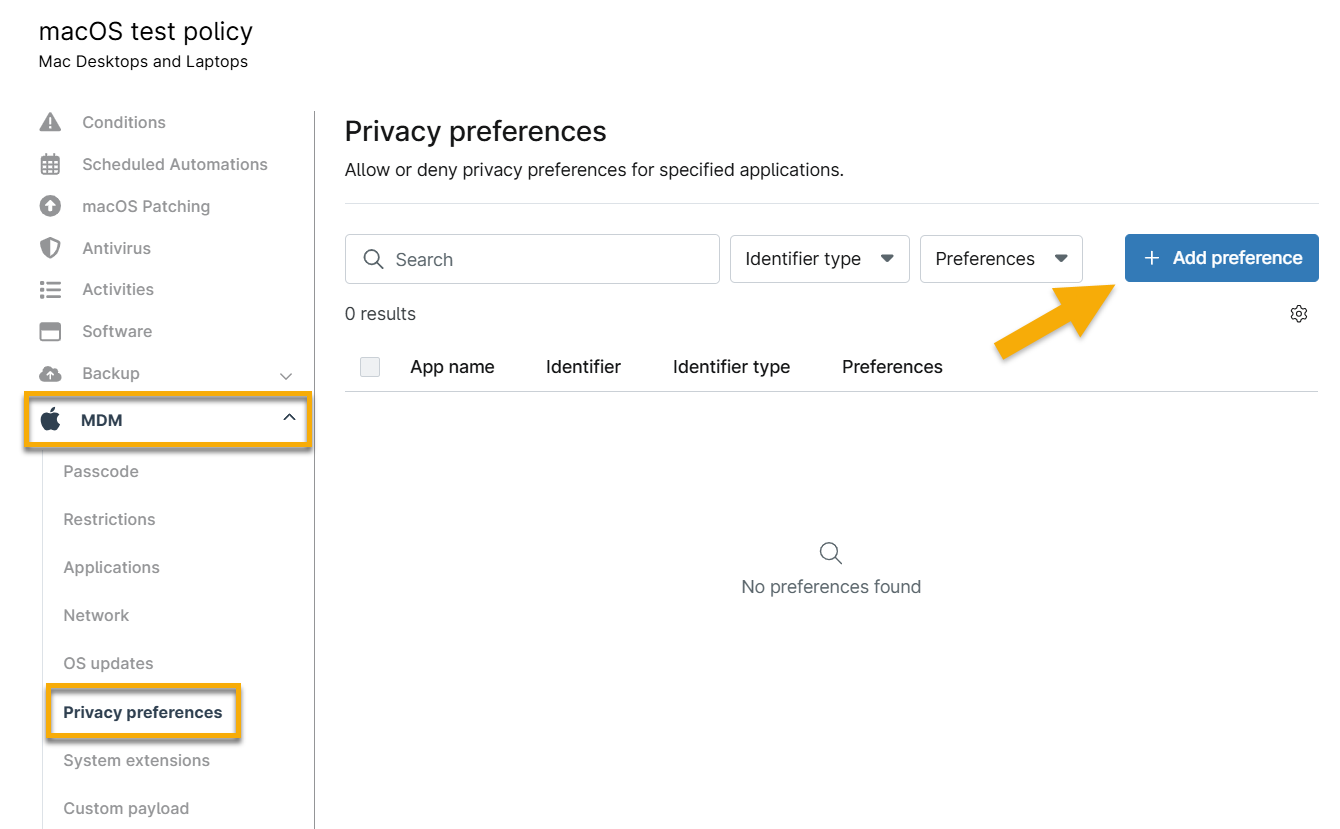This screenshot has width=1340, height=829.
Task: Click the Conditions warning triangle icon
Action: [50, 121]
